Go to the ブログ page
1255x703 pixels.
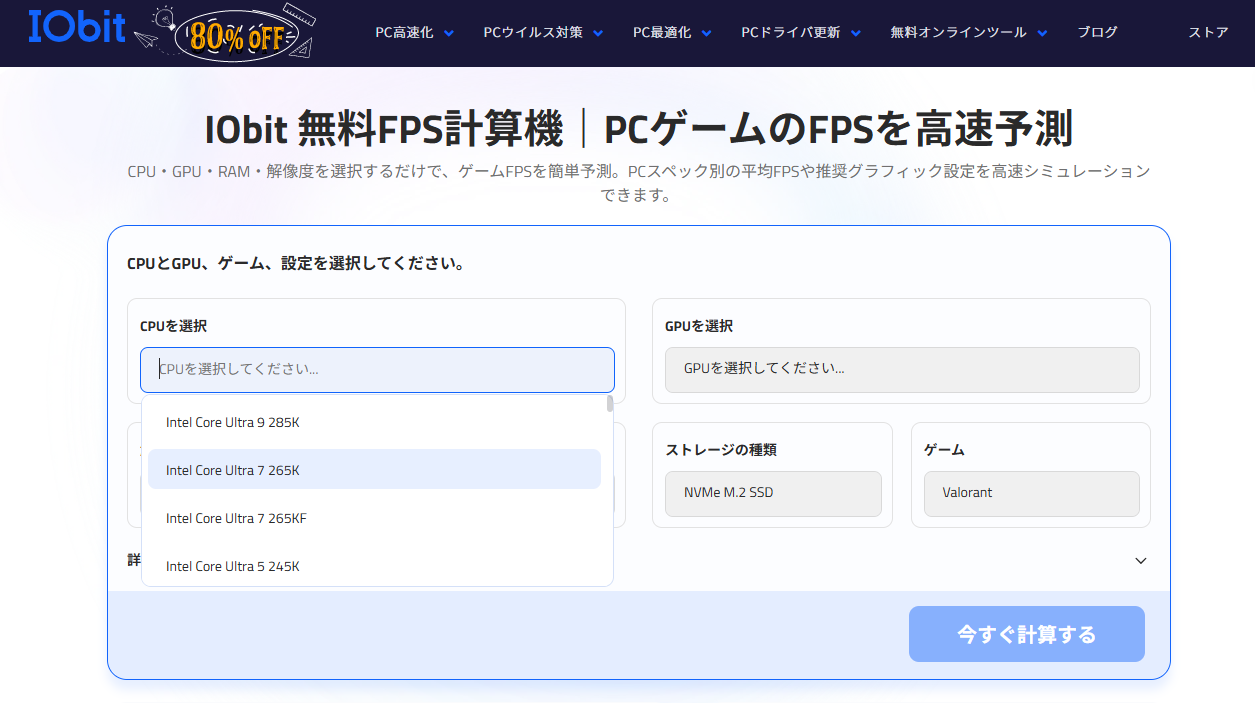[1098, 32]
